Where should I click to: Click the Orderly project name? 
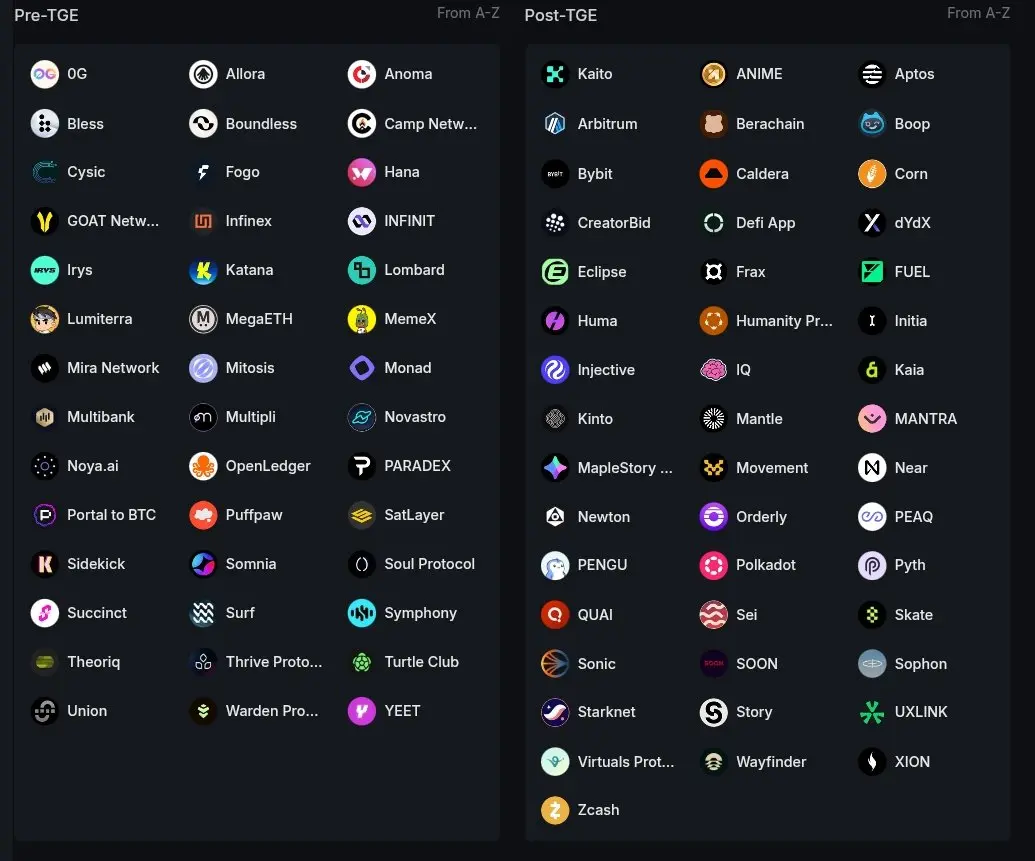[761, 517]
